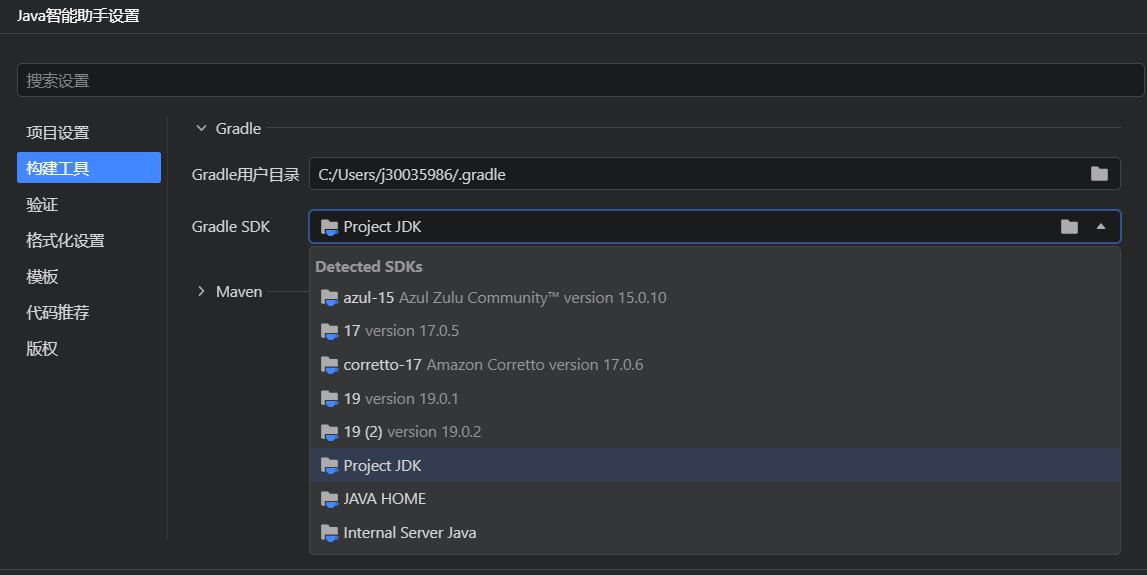Click the 搜索设置 search box
The image size is (1147, 575).
(580, 80)
